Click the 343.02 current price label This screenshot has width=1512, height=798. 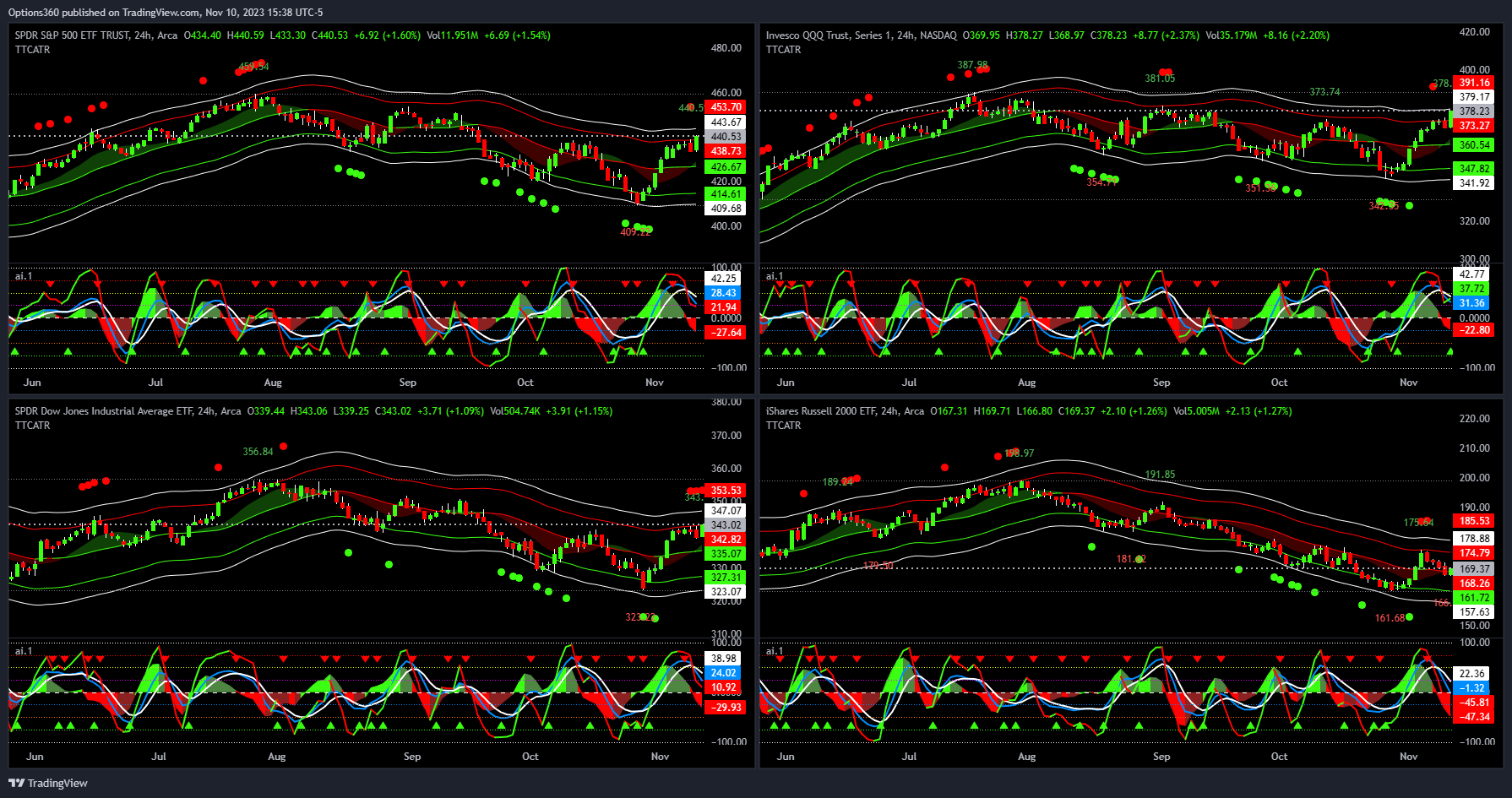pos(726,525)
